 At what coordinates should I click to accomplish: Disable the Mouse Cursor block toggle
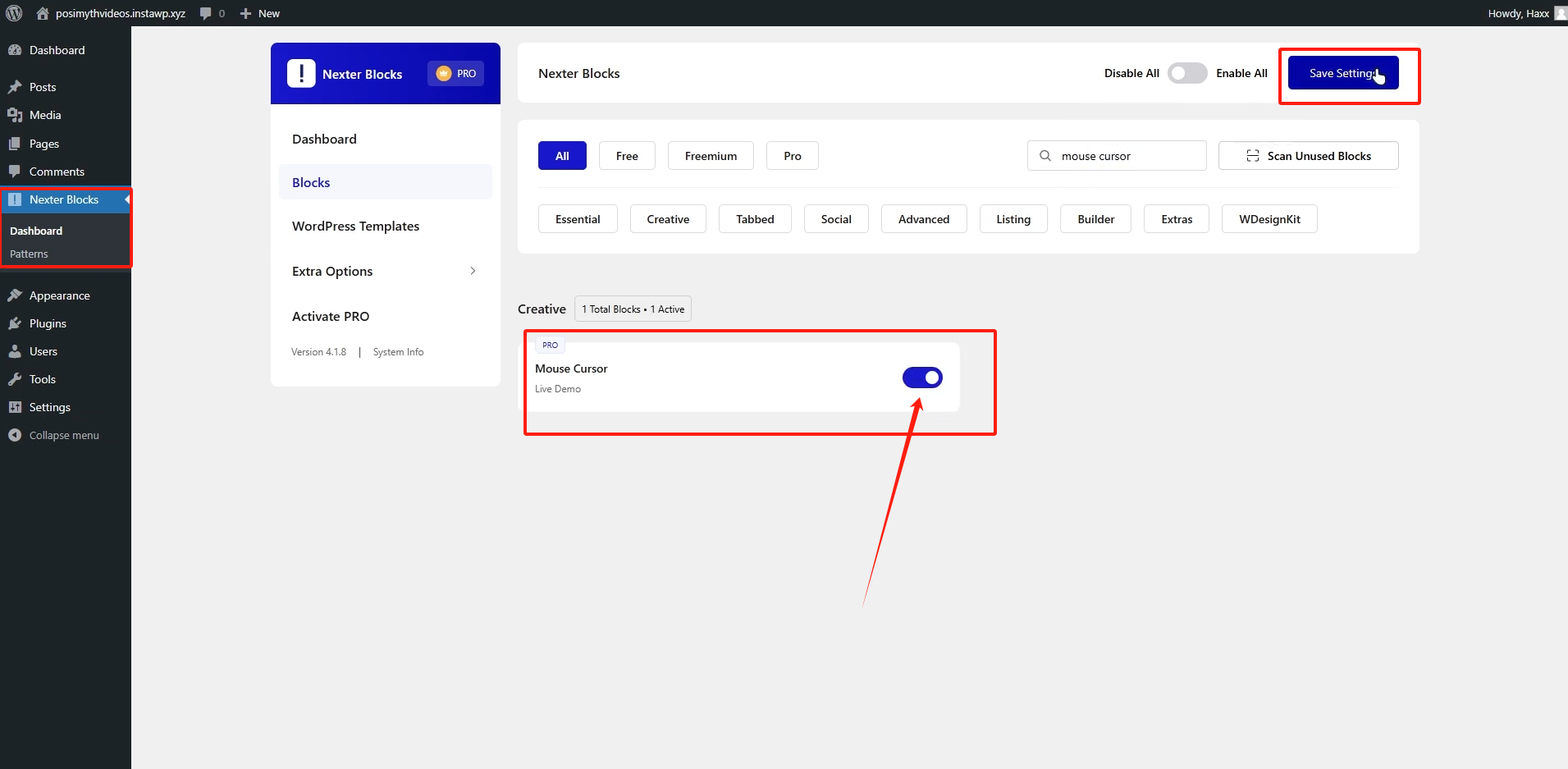coord(922,378)
